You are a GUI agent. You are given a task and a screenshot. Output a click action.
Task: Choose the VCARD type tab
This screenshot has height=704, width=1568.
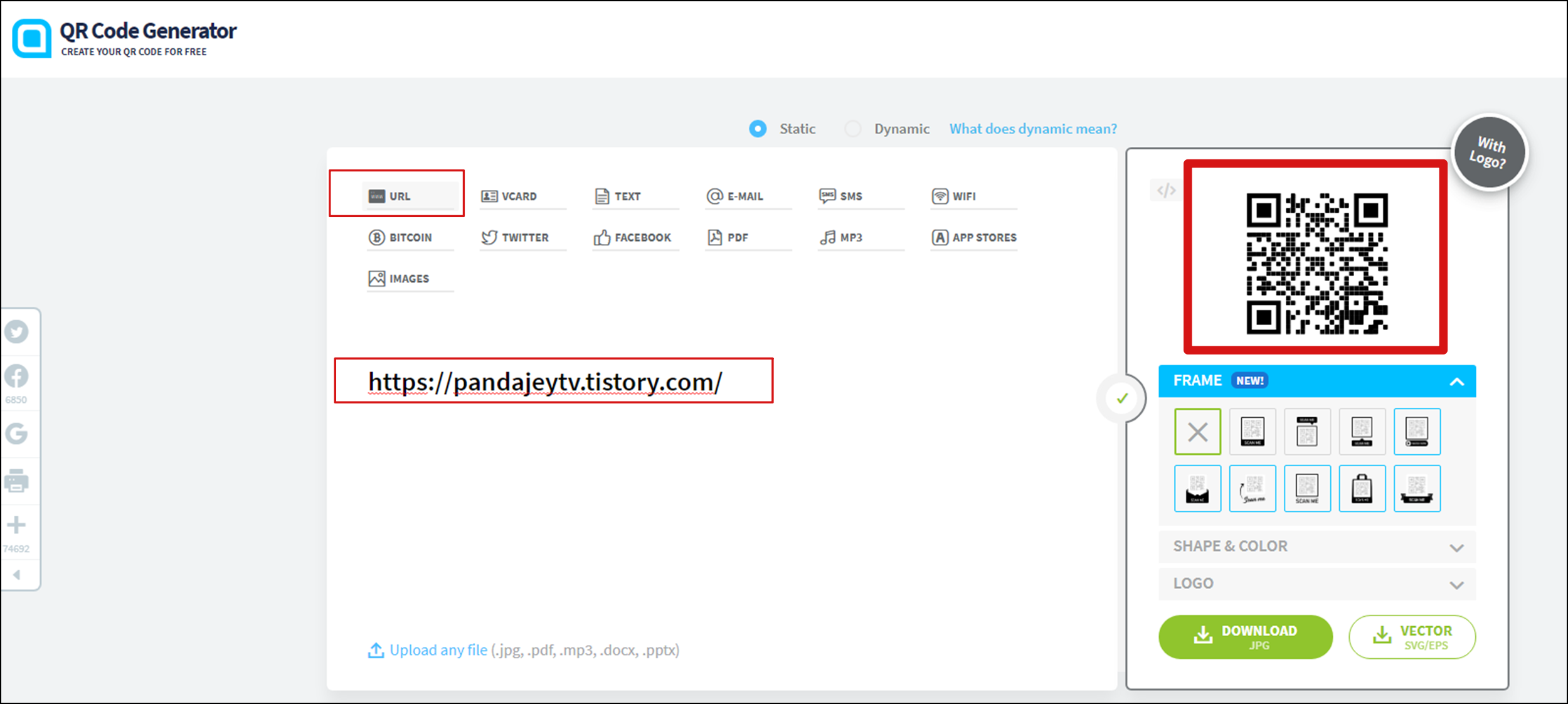point(523,196)
